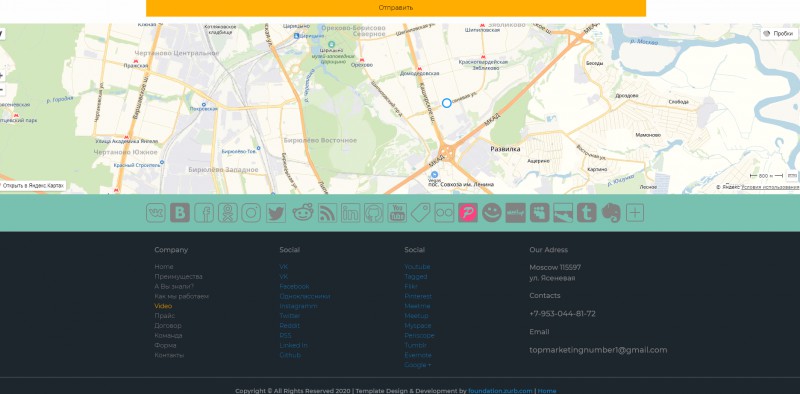
Task: Open the LinkedIn icon
Action: (x=351, y=213)
